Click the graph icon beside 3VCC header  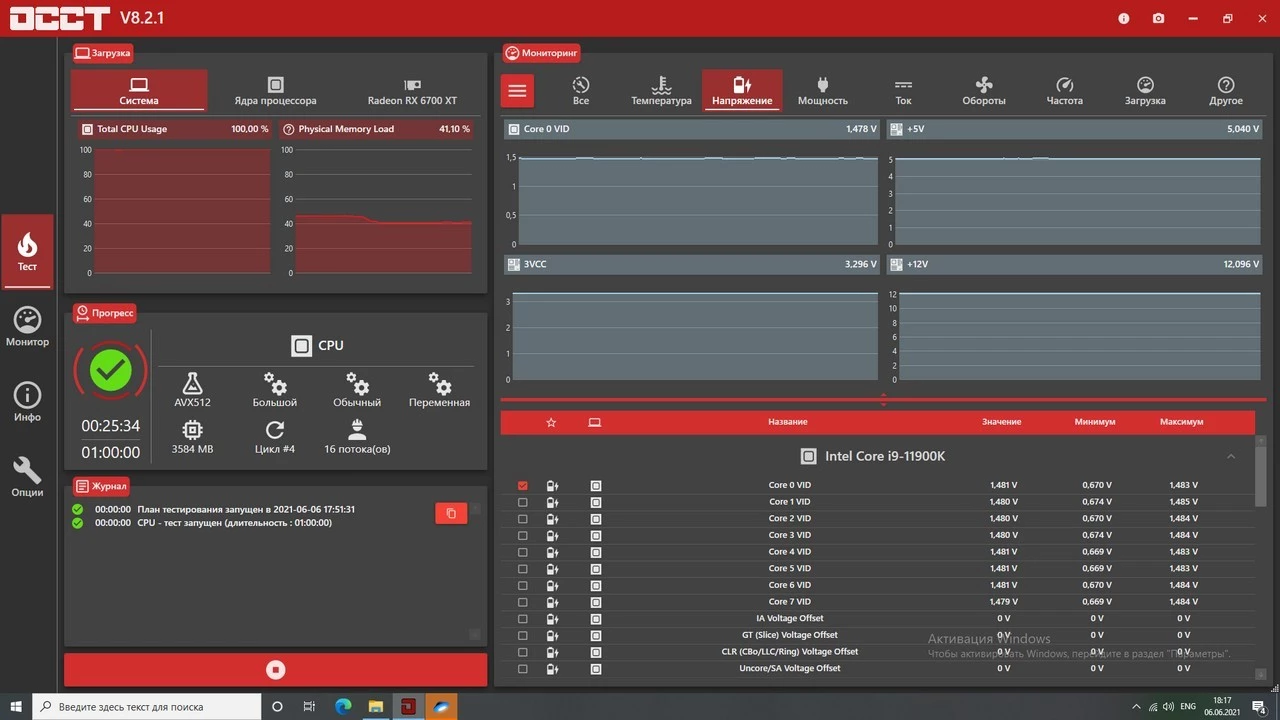514,264
